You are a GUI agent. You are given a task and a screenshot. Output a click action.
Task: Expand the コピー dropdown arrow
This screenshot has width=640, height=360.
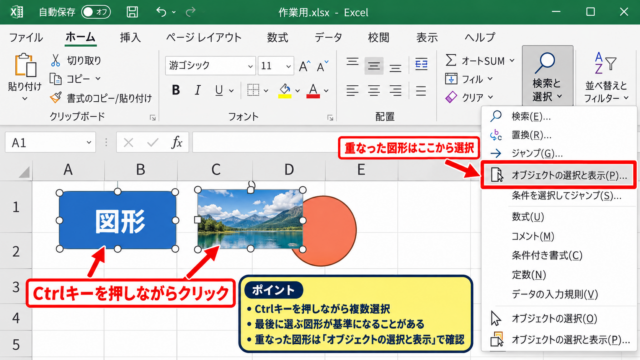click(x=98, y=78)
